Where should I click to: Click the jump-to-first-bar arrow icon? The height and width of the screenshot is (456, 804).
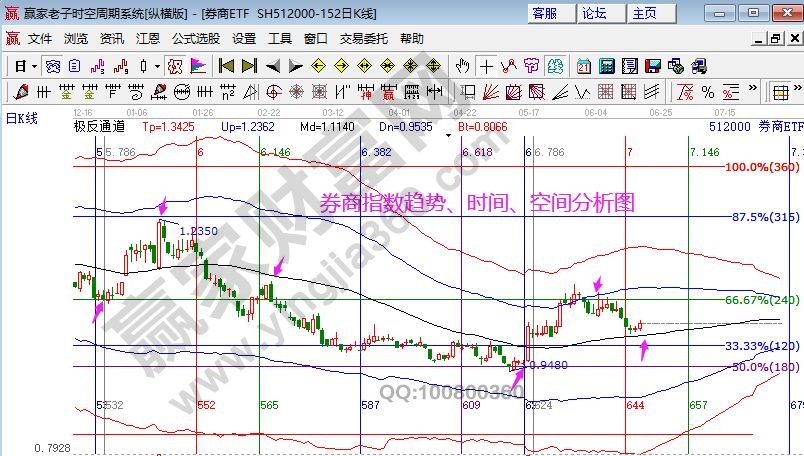pyautogui.click(x=226, y=66)
